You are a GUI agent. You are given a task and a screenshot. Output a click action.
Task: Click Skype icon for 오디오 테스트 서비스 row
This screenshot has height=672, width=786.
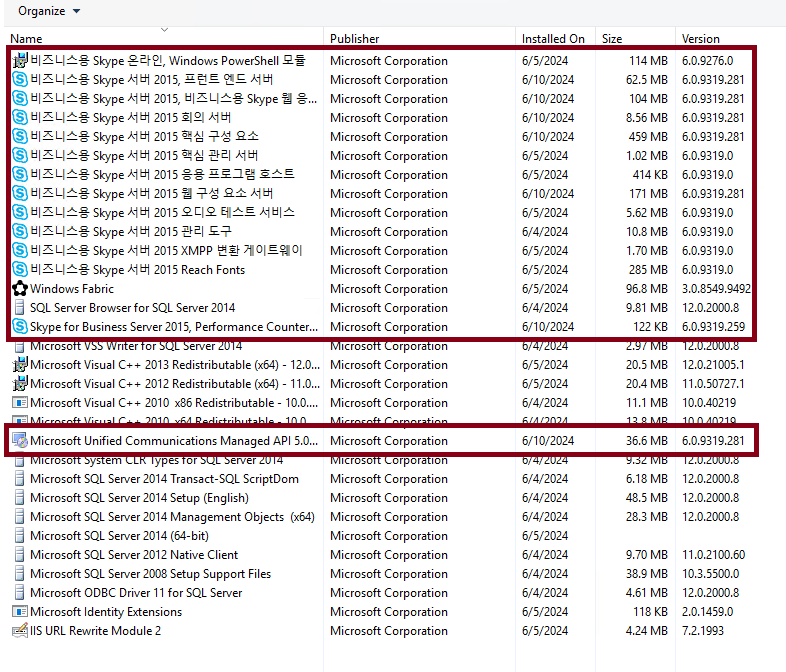(20, 213)
